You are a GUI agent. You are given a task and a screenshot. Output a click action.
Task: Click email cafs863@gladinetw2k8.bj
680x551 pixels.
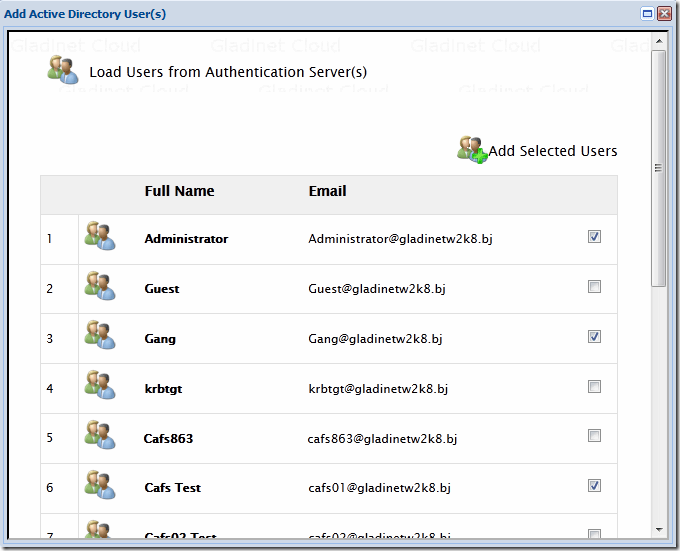[382, 439]
